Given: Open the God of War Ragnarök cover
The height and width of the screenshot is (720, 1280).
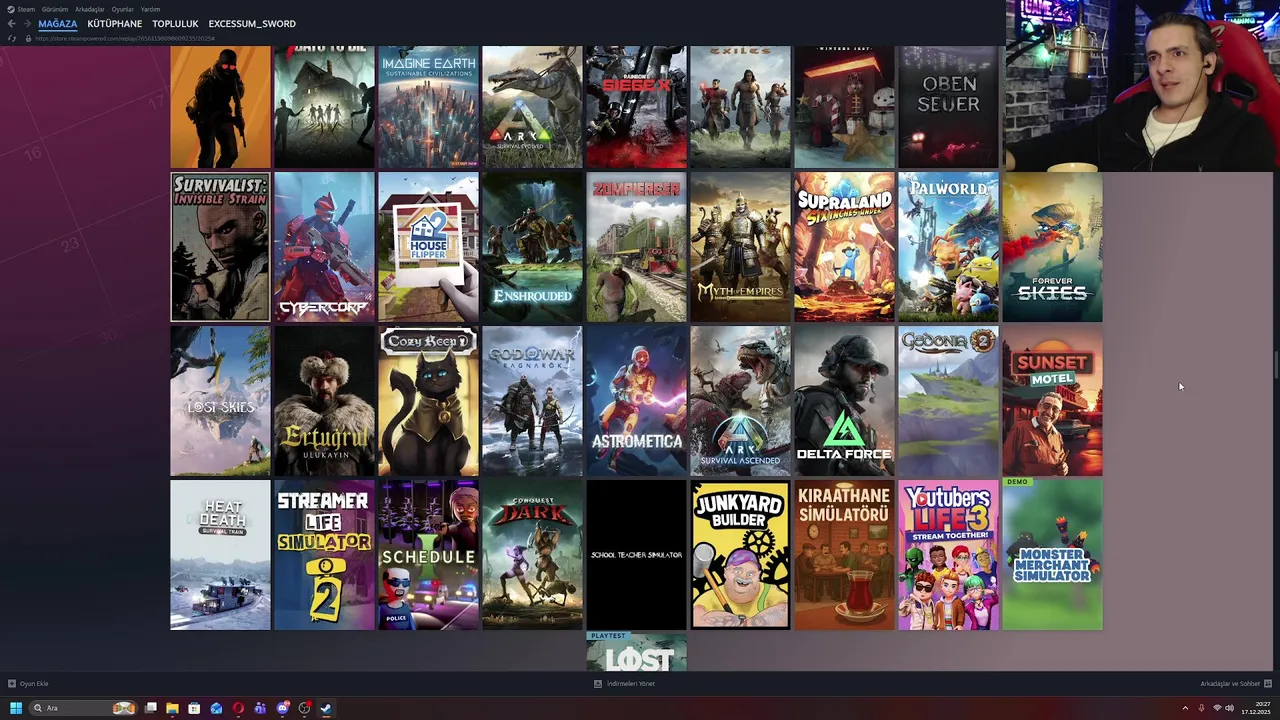Looking at the screenshot, I should [532, 401].
